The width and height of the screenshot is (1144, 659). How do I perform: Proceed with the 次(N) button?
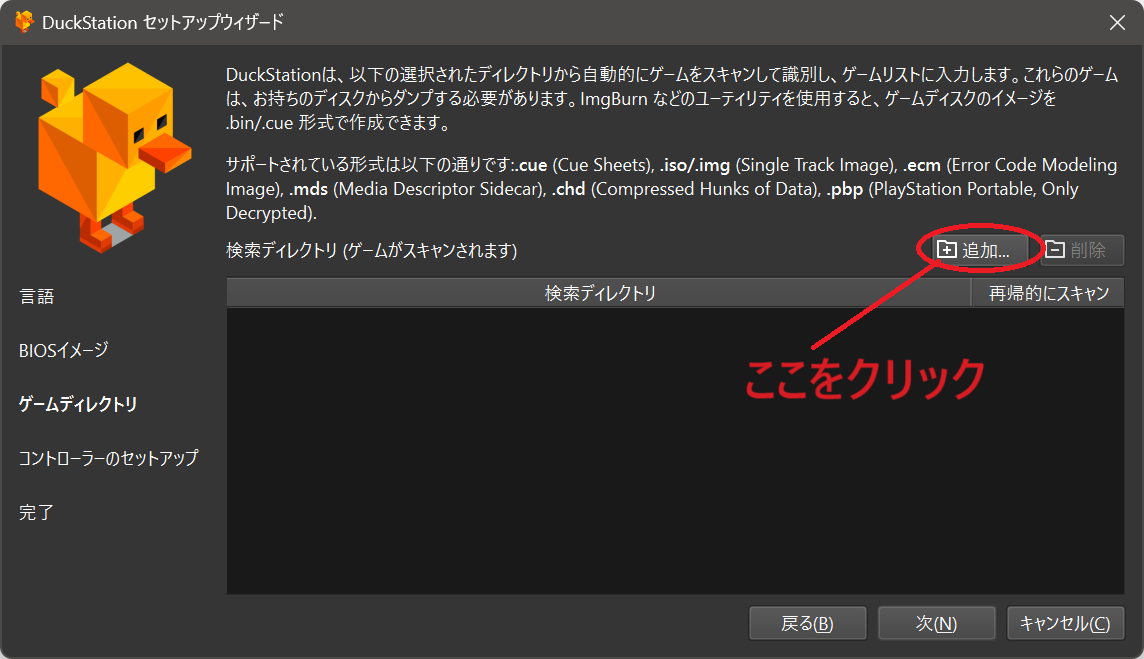(x=937, y=623)
